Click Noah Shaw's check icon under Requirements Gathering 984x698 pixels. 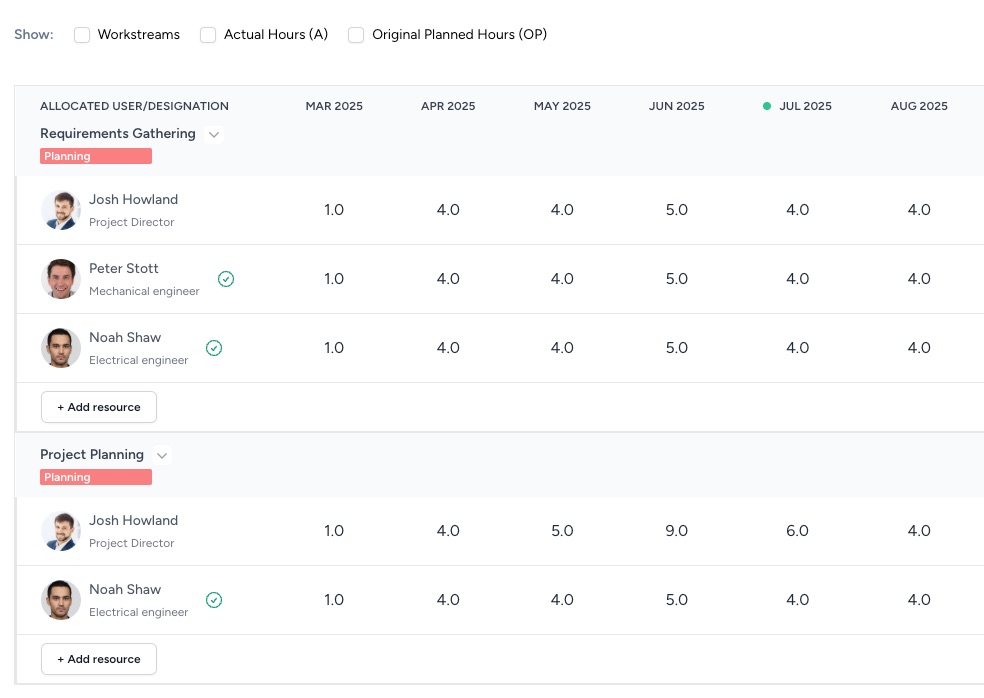point(214,348)
